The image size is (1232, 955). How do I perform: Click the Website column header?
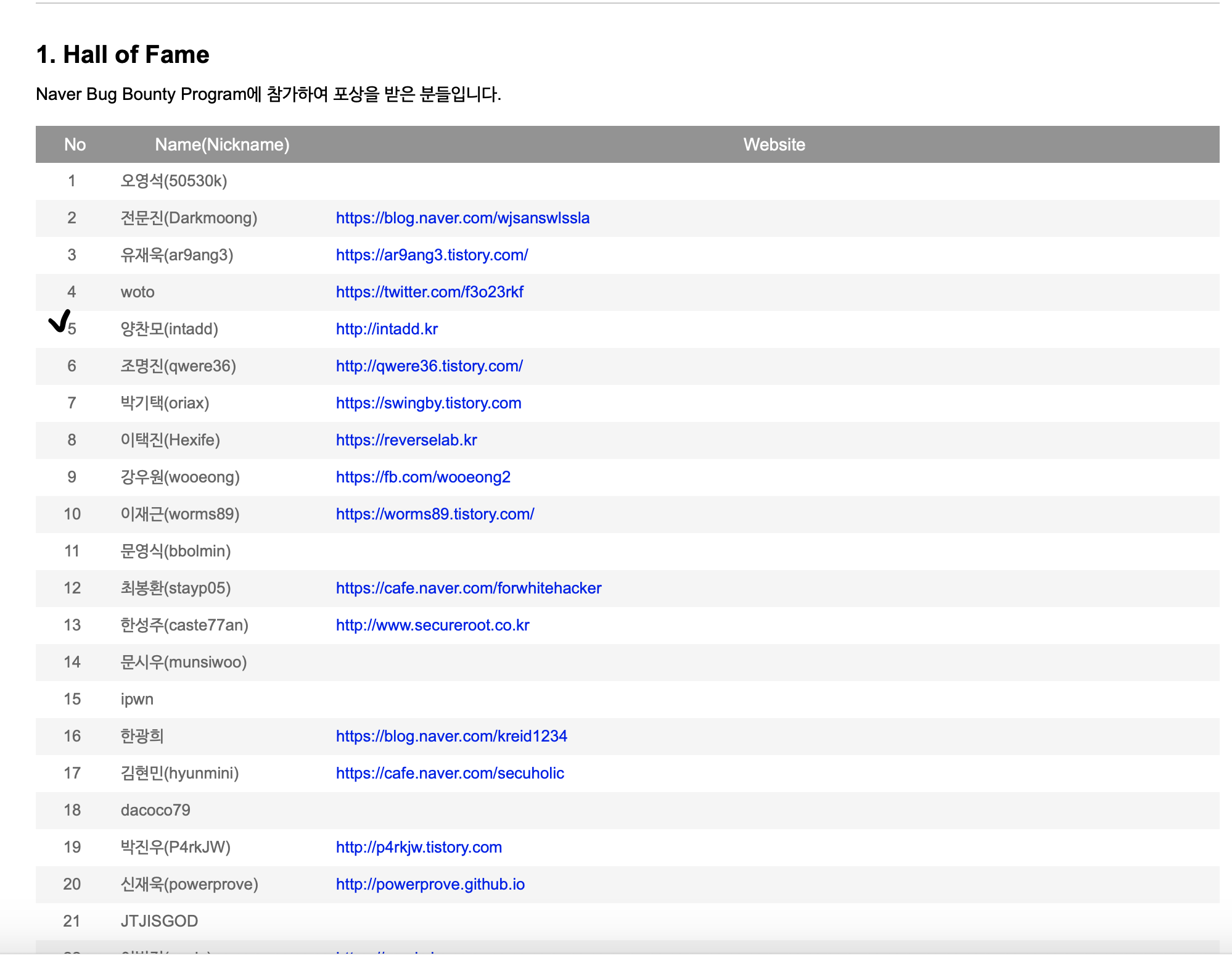tap(774, 144)
